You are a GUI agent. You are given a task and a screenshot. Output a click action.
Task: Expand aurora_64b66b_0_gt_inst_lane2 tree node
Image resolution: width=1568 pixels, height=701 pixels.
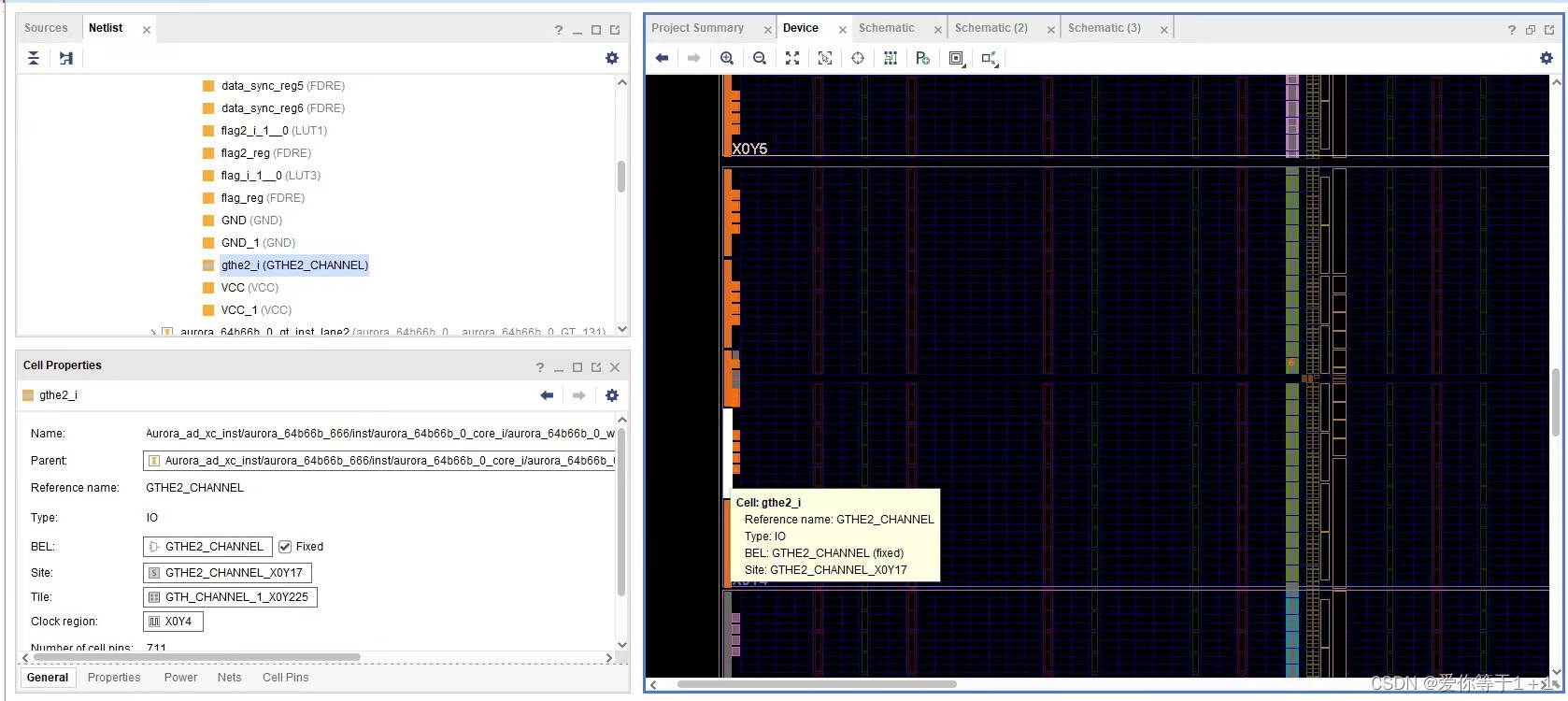point(153,332)
